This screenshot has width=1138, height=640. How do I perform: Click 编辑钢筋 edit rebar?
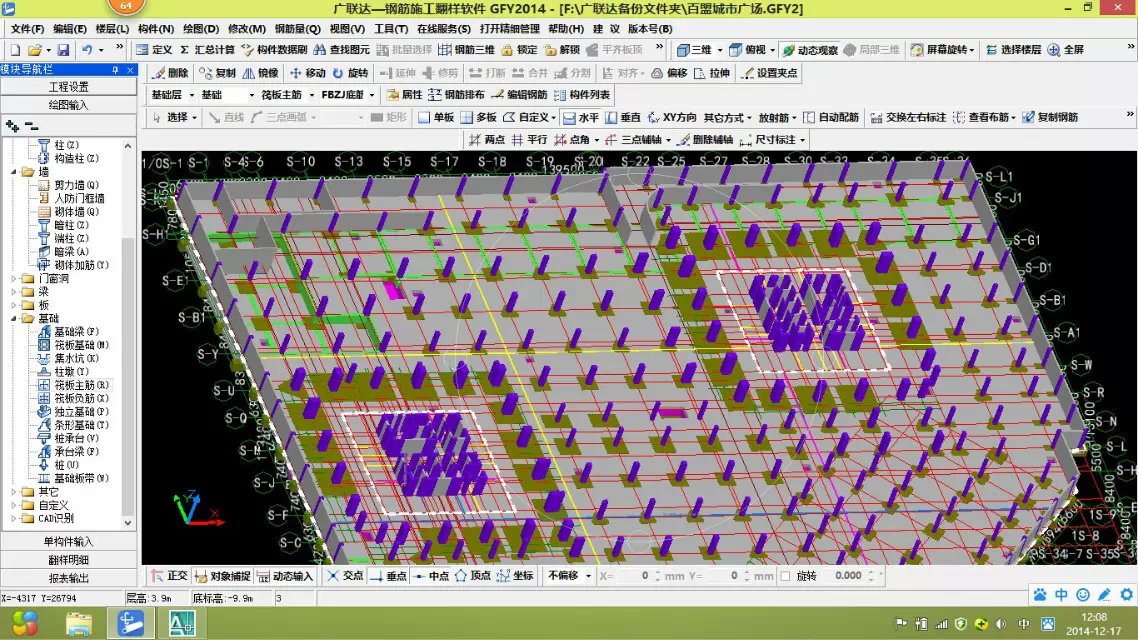[x=519, y=95]
